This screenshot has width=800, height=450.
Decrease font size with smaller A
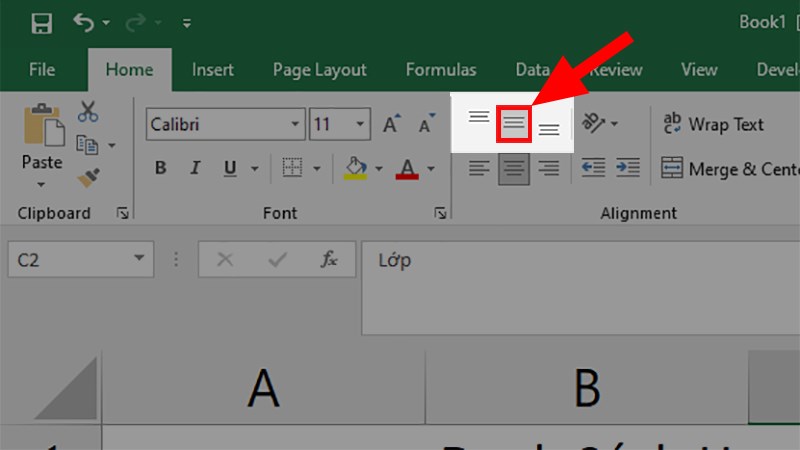[426, 123]
